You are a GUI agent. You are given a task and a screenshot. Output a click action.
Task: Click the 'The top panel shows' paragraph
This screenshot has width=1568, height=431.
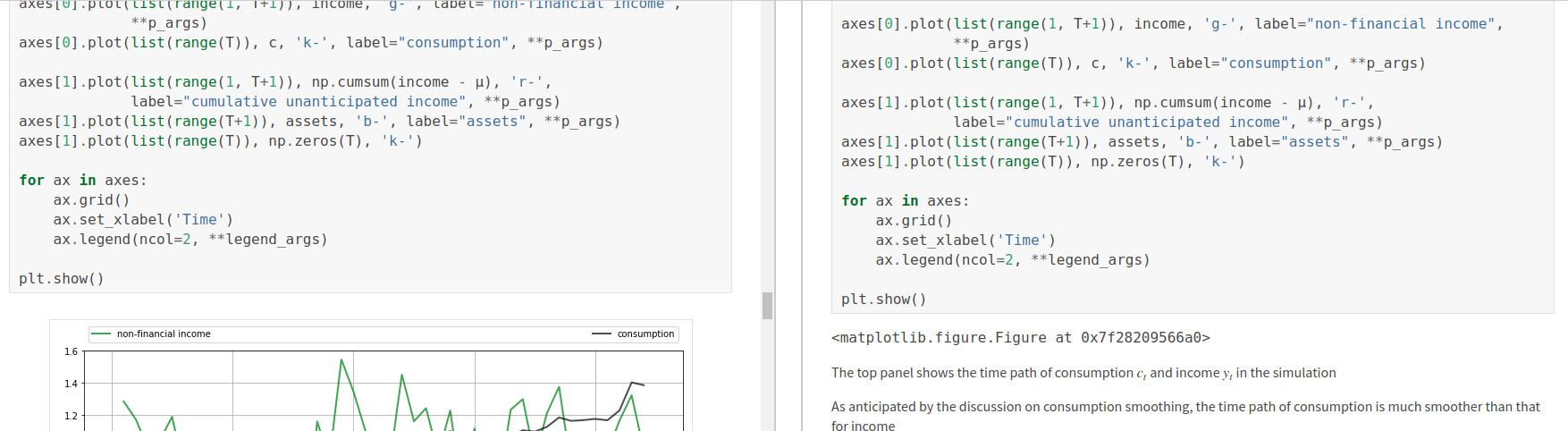click(x=1083, y=373)
